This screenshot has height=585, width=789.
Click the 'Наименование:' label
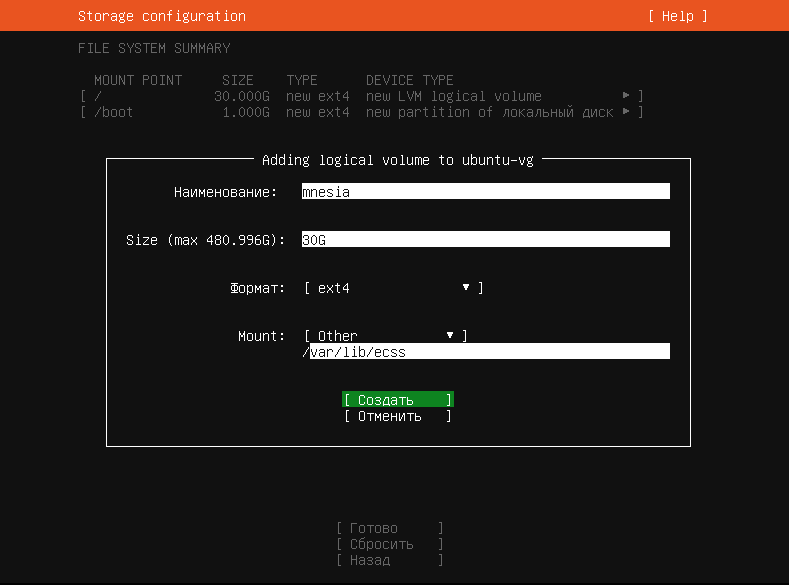point(225,192)
